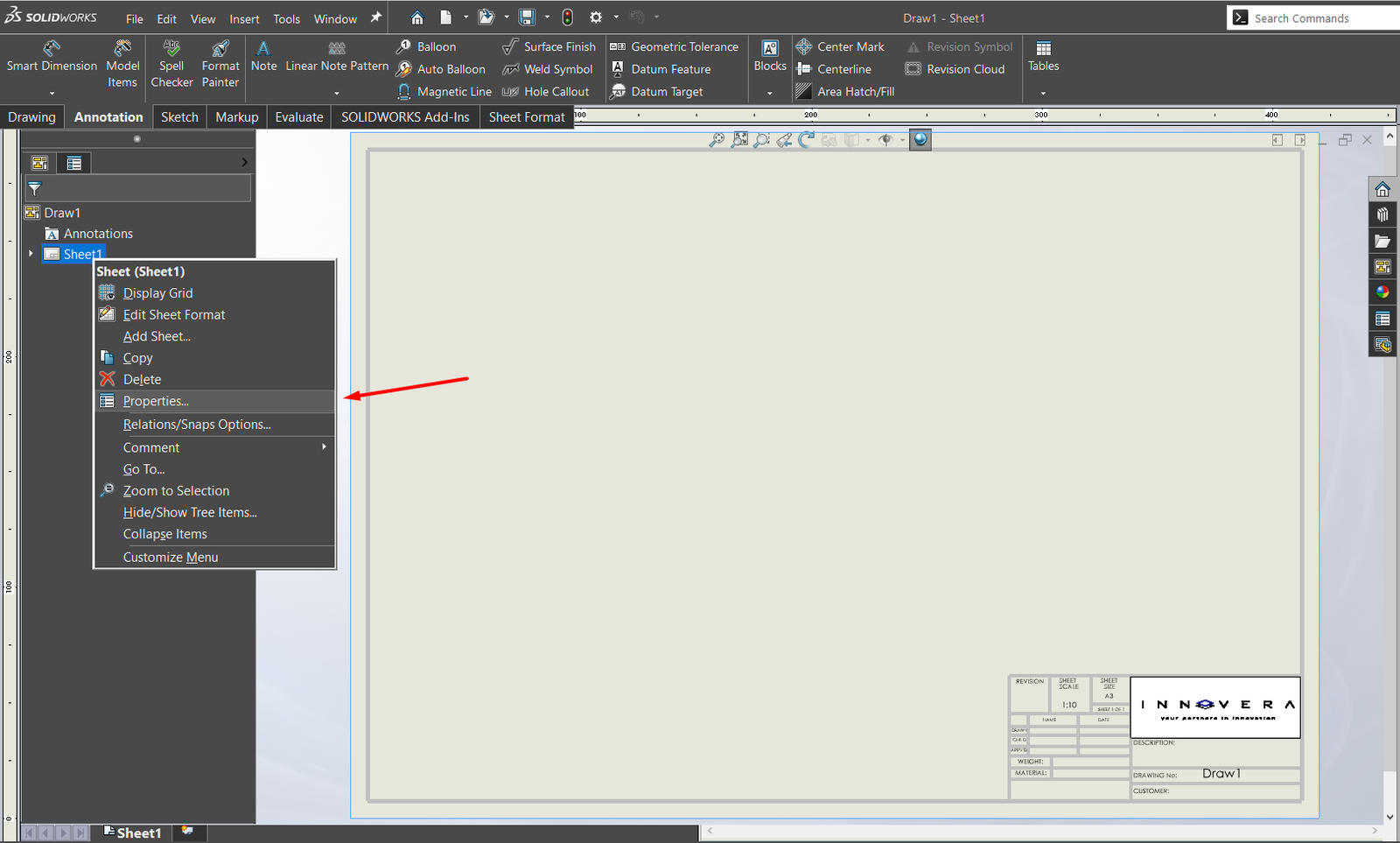Expand the Sheet1 tree node arrow
The height and width of the screenshot is (843, 1400).
[x=31, y=254]
